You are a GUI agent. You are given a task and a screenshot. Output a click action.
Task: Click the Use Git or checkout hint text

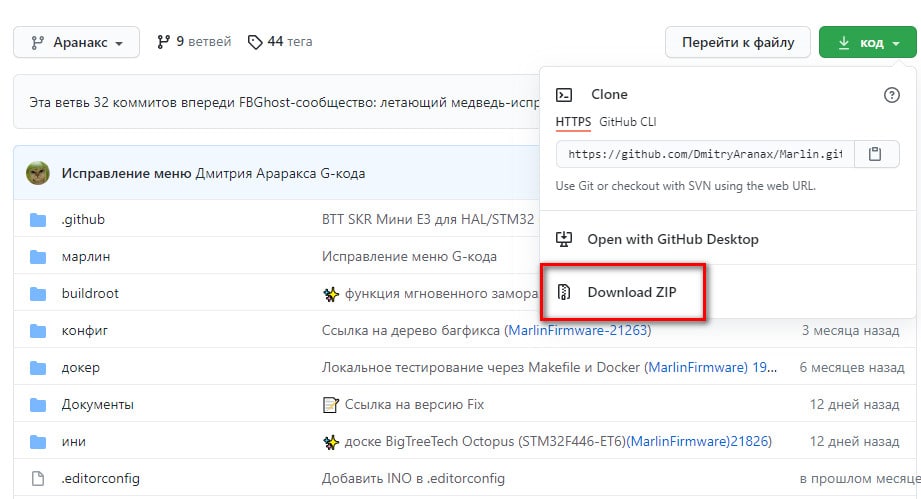coord(685,186)
